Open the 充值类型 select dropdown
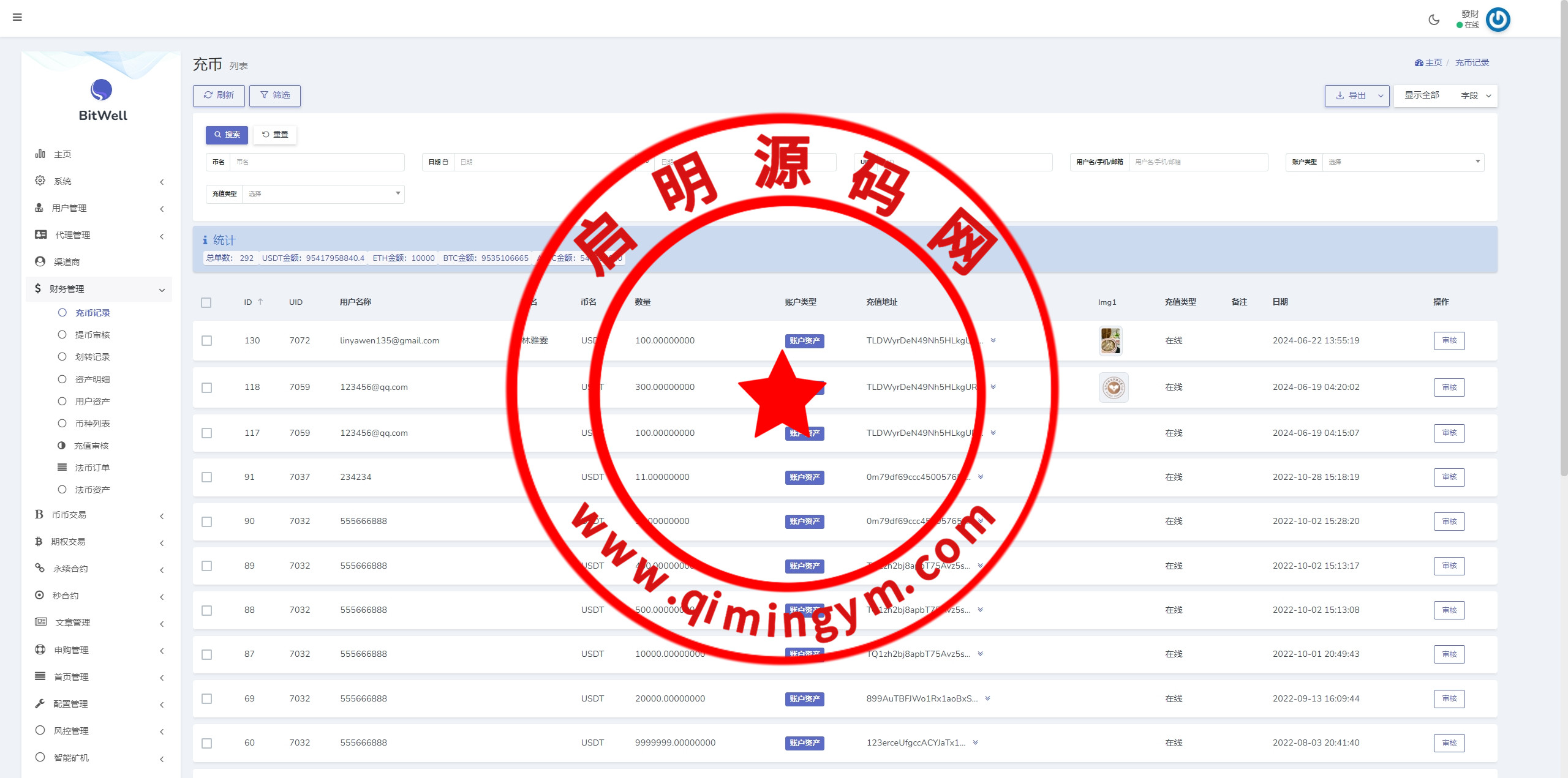This screenshot has width=1568, height=778. 323,194
